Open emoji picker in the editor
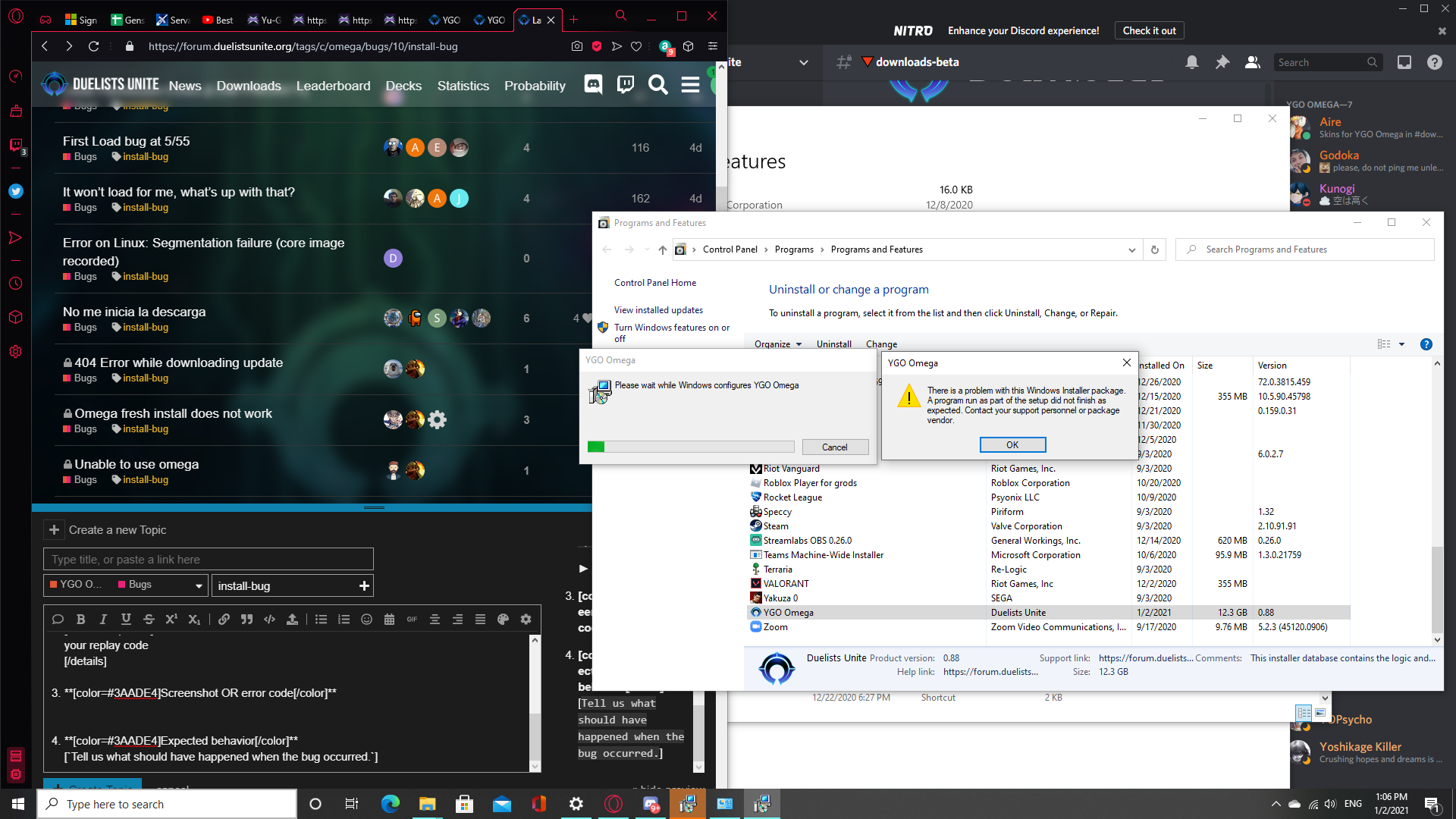1456x819 pixels. pos(367,620)
